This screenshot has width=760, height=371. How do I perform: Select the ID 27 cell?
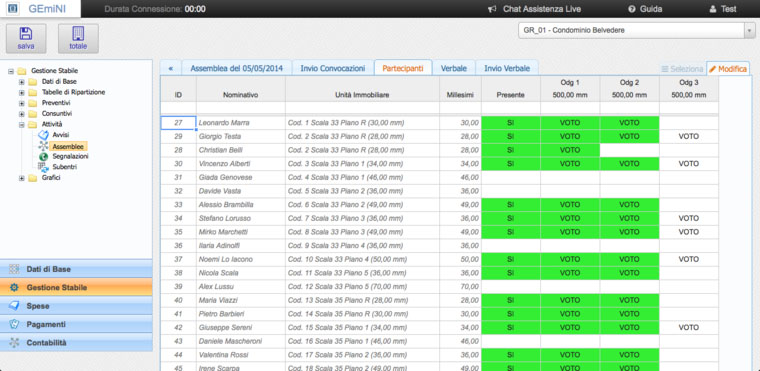[x=178, y=123]
